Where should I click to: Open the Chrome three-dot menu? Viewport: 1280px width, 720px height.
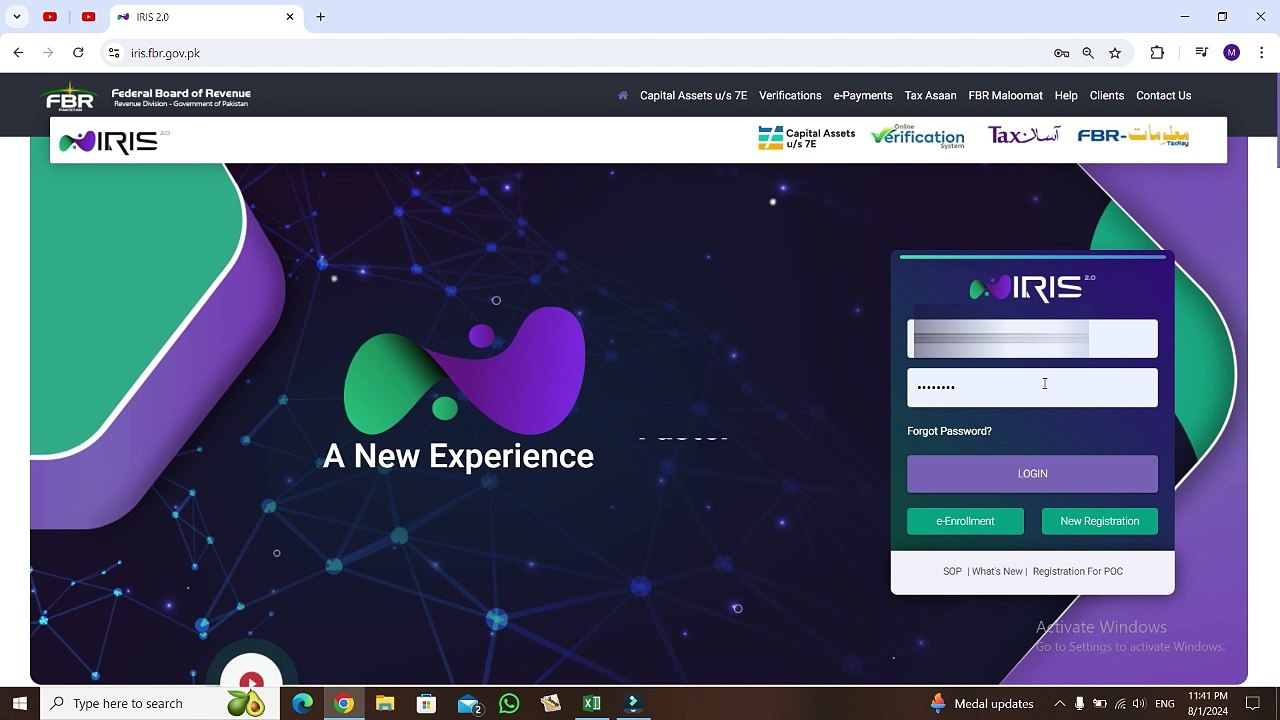[x=1262, y=53]
